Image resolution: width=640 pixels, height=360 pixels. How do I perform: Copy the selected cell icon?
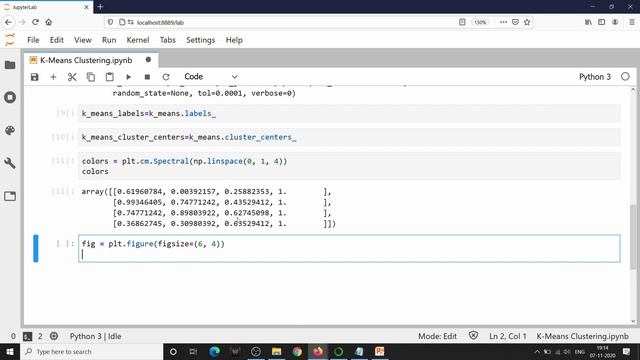91,77
